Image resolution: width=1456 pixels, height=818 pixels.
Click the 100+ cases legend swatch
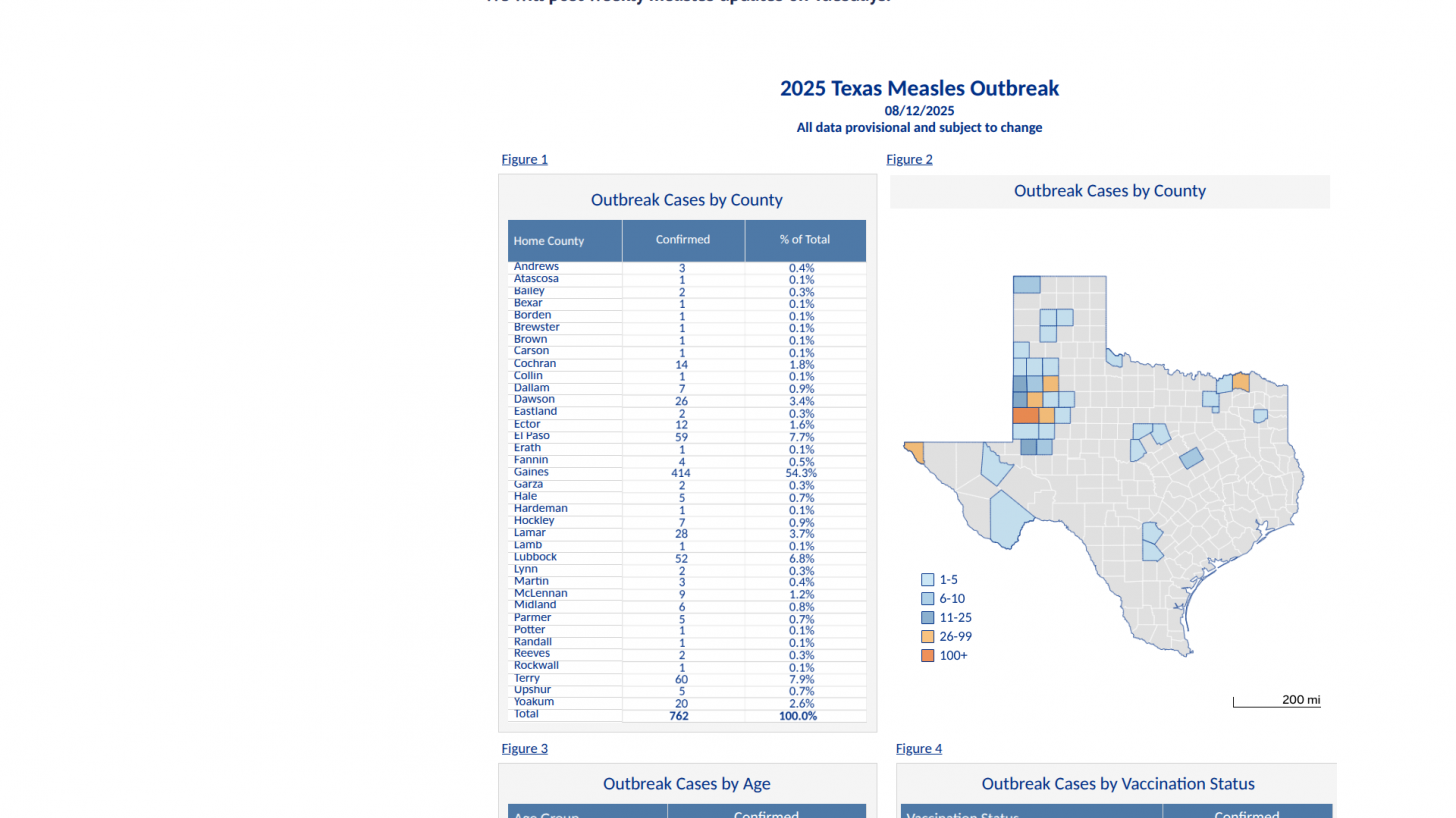point(927,655)
